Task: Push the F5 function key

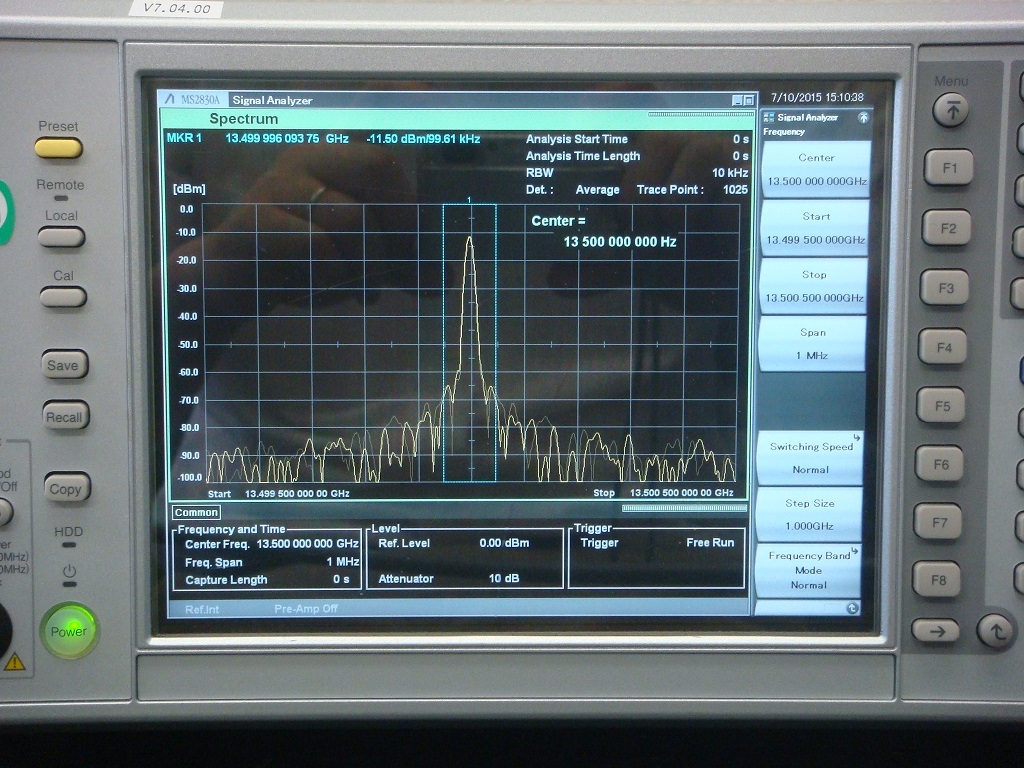Action: (942, 406)
